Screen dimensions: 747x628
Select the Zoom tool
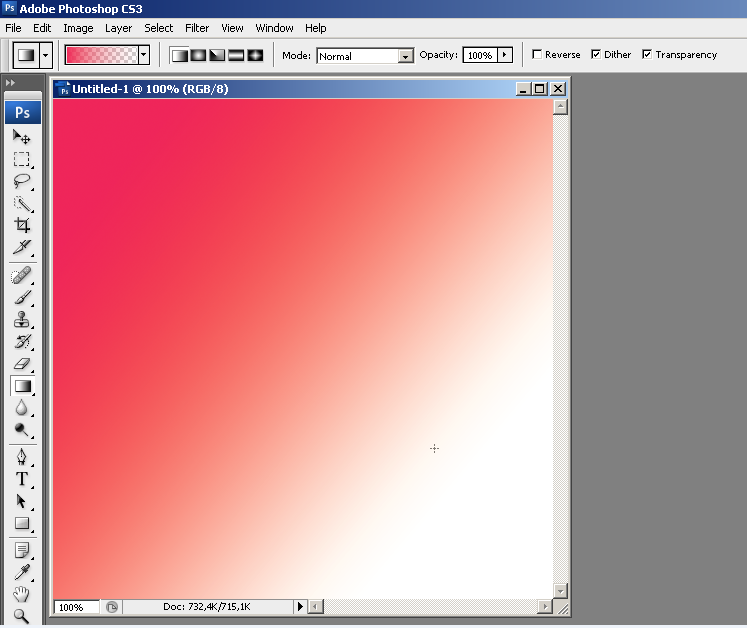pyautogui.click(x=22, y=616)
